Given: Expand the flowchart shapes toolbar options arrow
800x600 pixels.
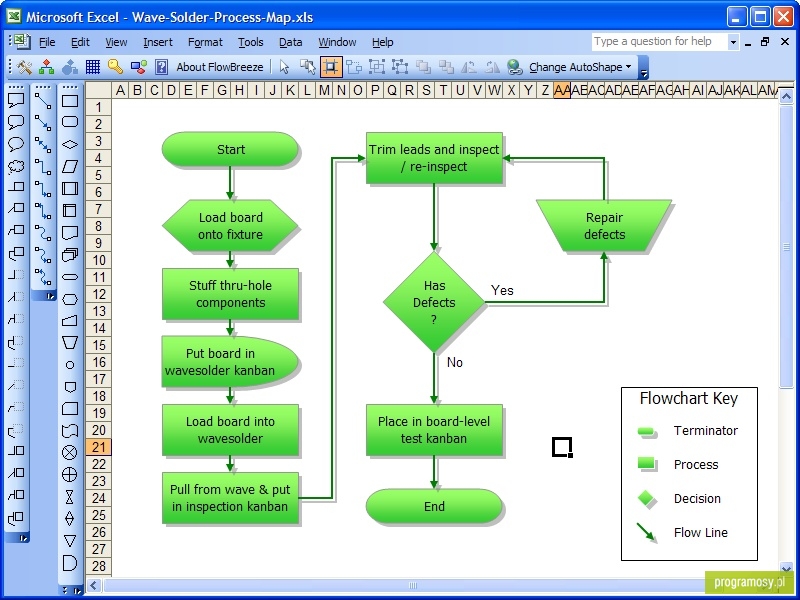Looking at the screenshot, I should (77, 591).
